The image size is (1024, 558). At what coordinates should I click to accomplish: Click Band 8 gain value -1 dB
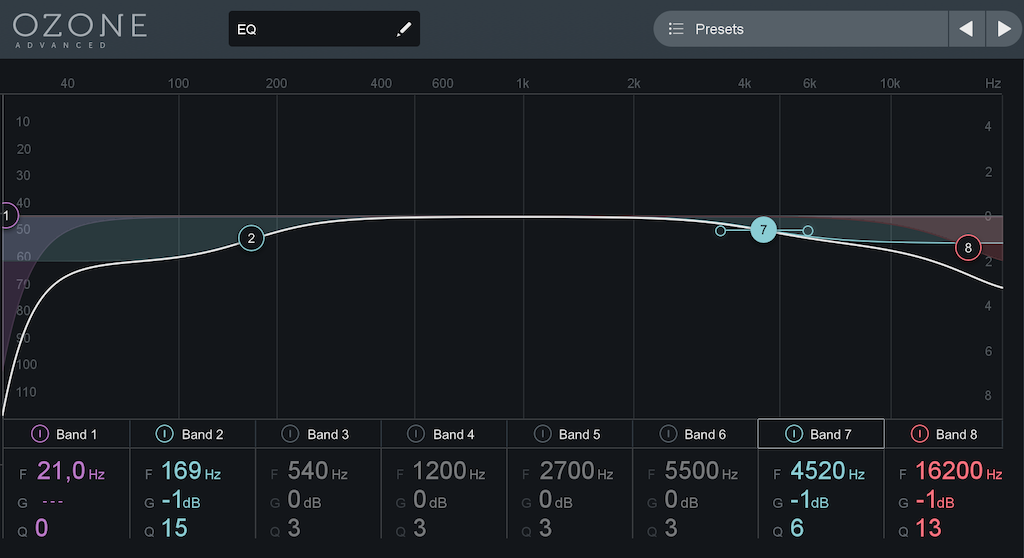tap(935, 499)
